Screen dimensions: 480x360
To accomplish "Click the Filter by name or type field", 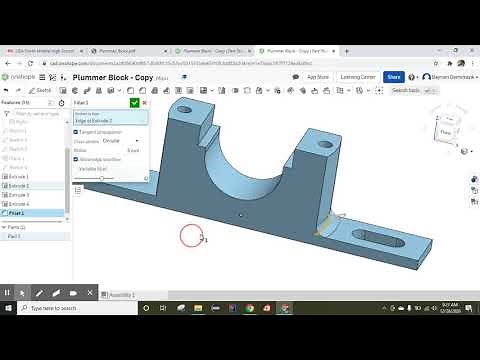I will coord(37,114).
